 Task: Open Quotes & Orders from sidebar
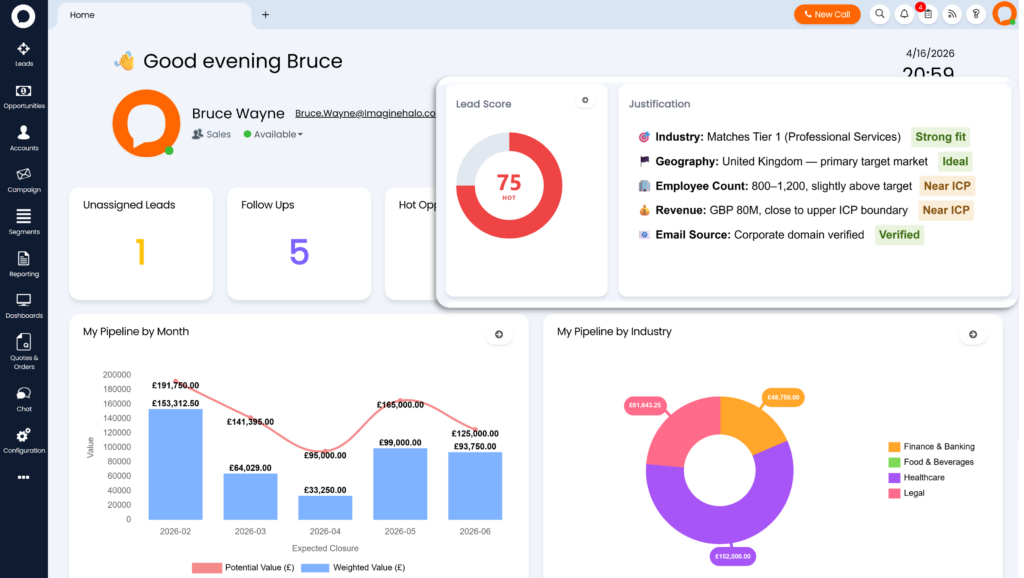[x=24, y=348]
